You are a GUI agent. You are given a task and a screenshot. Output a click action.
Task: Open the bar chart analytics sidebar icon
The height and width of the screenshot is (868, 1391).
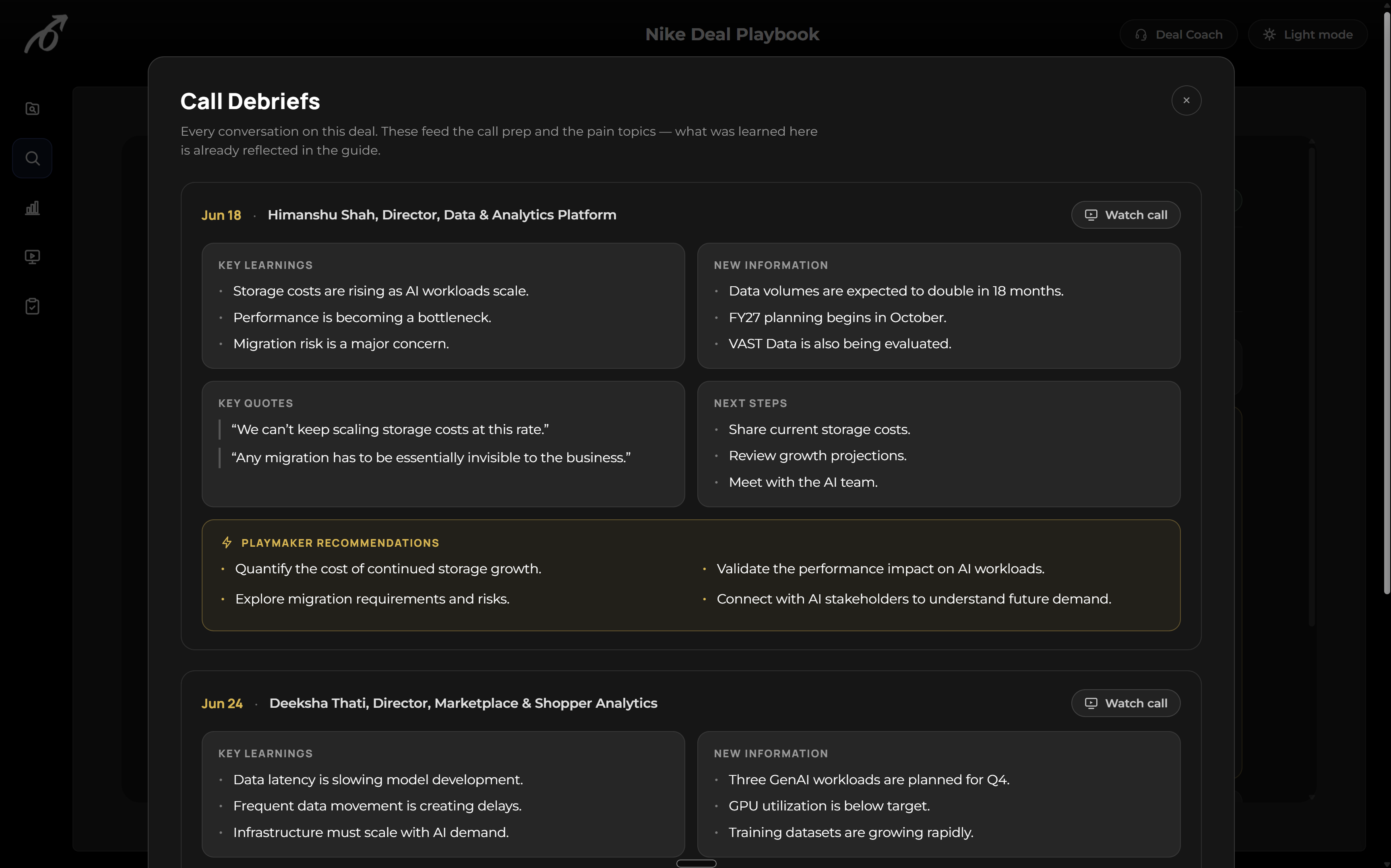pos(32,207)
